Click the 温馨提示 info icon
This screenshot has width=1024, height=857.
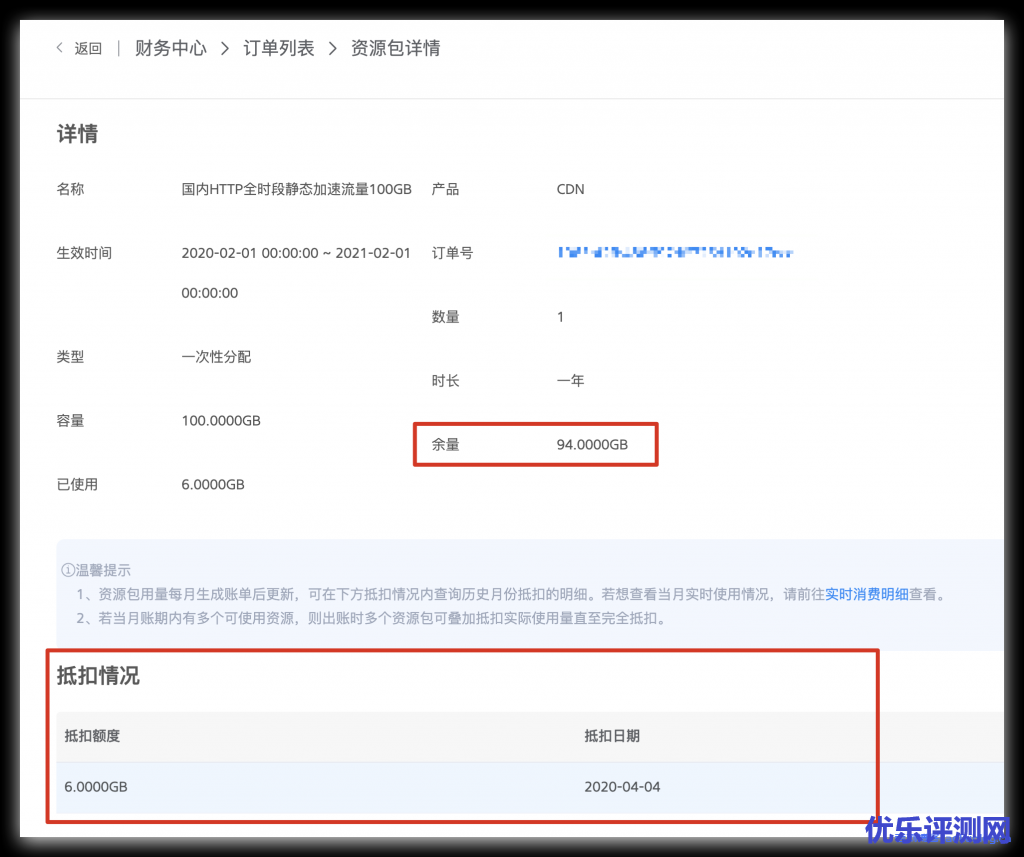tap(67, 570)
